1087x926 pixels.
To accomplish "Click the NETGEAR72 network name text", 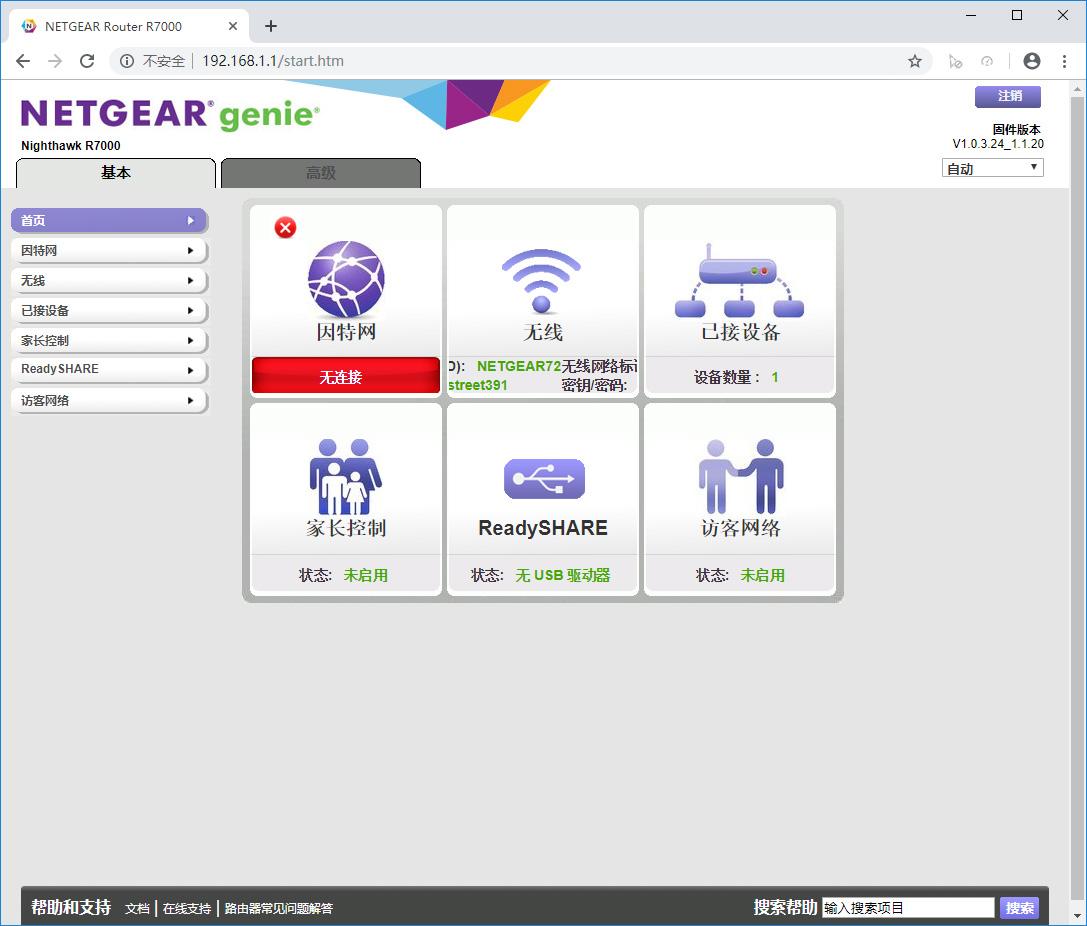I will 519,366.
